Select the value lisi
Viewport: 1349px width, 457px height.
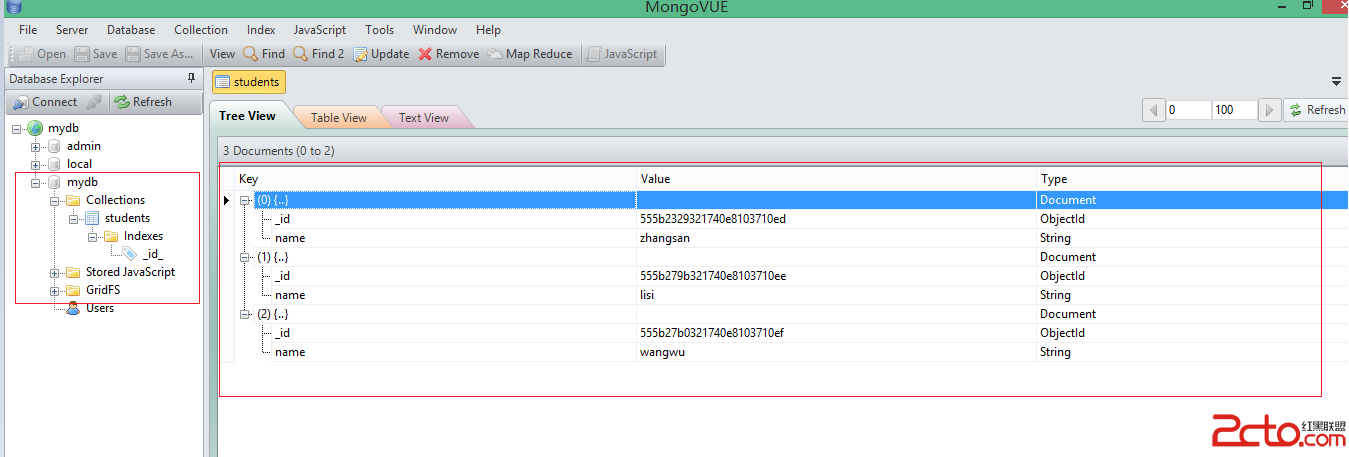tap(647, 295)
